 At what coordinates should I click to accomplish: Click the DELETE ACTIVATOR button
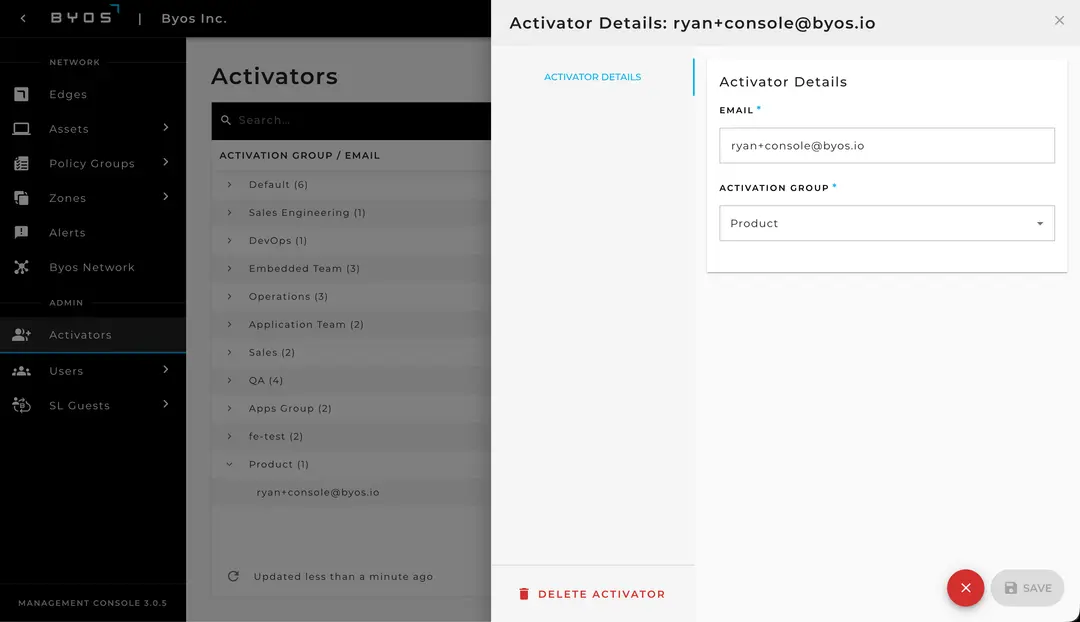592,594
